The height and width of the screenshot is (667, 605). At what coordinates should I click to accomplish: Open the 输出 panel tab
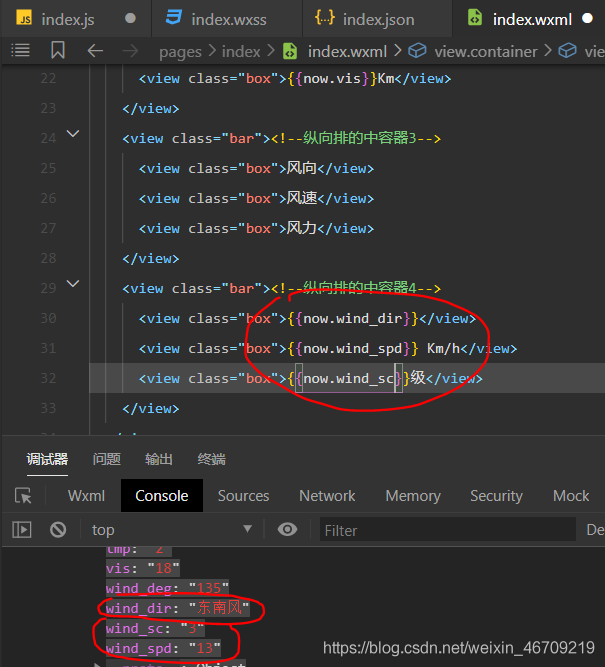click(159, 459)
